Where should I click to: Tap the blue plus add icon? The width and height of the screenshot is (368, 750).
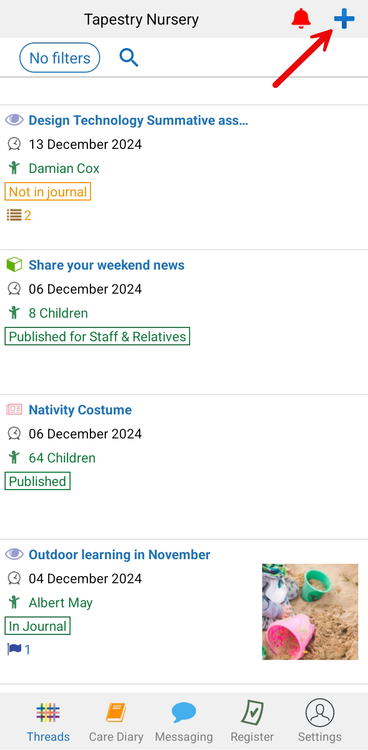[344, 19]
